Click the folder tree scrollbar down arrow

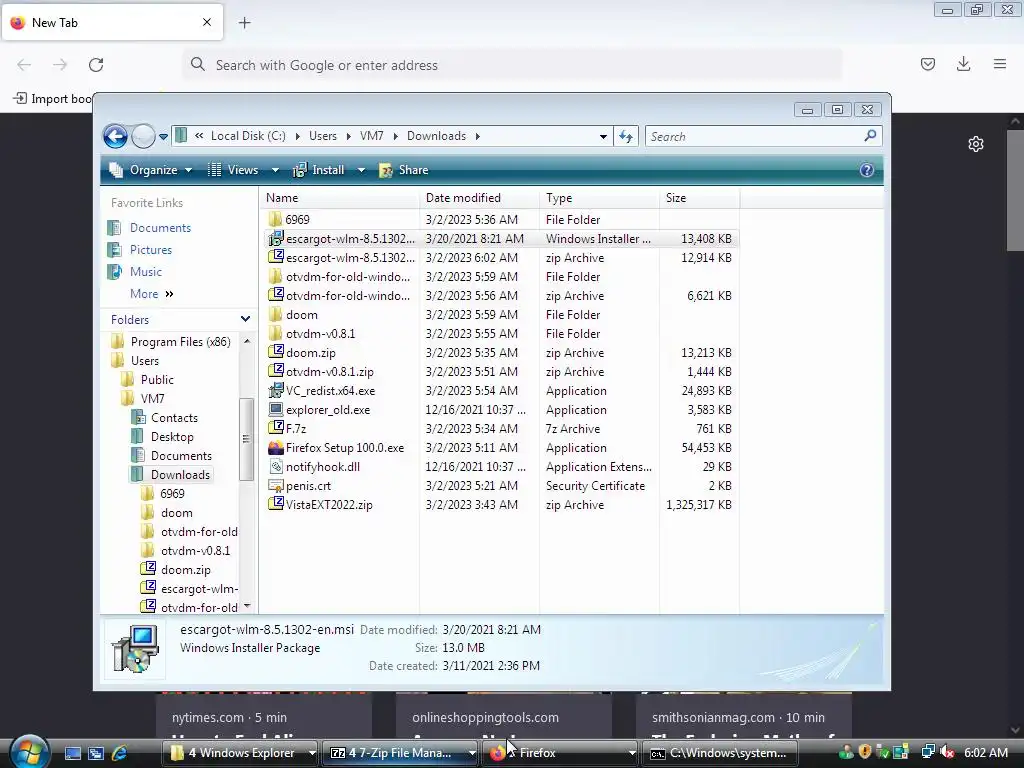click(247, 606)
